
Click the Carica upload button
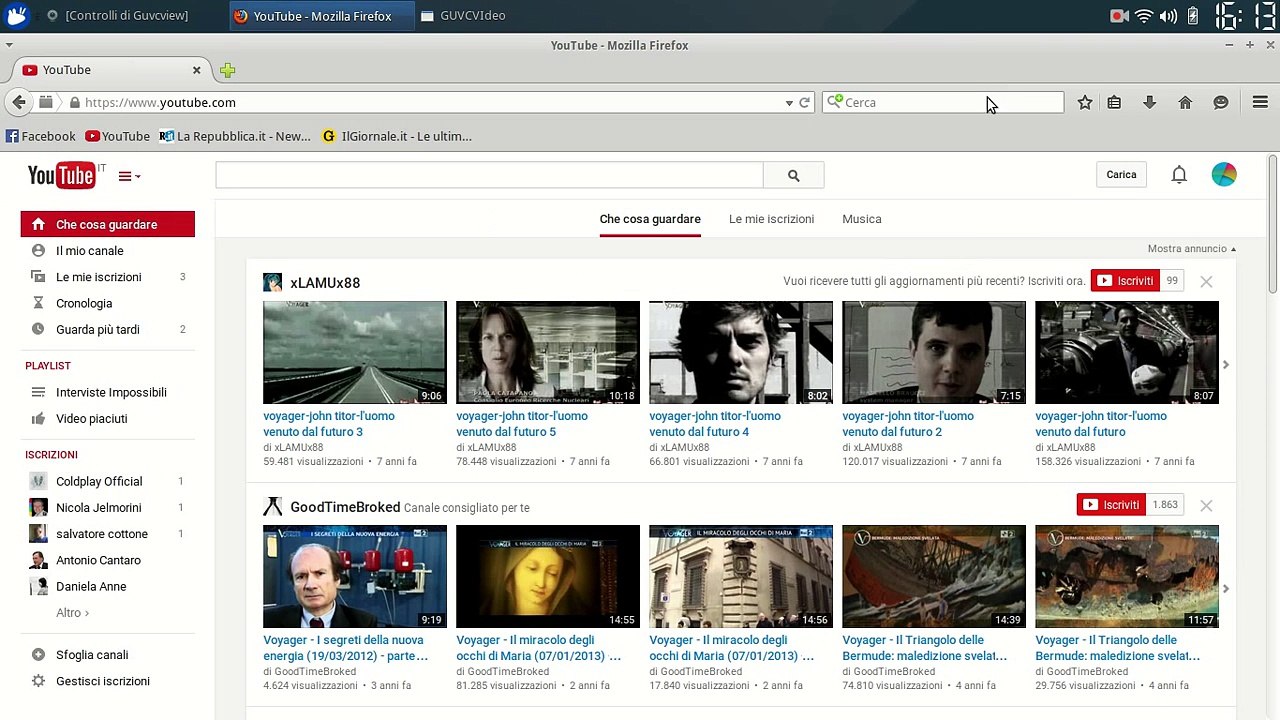1121,175
